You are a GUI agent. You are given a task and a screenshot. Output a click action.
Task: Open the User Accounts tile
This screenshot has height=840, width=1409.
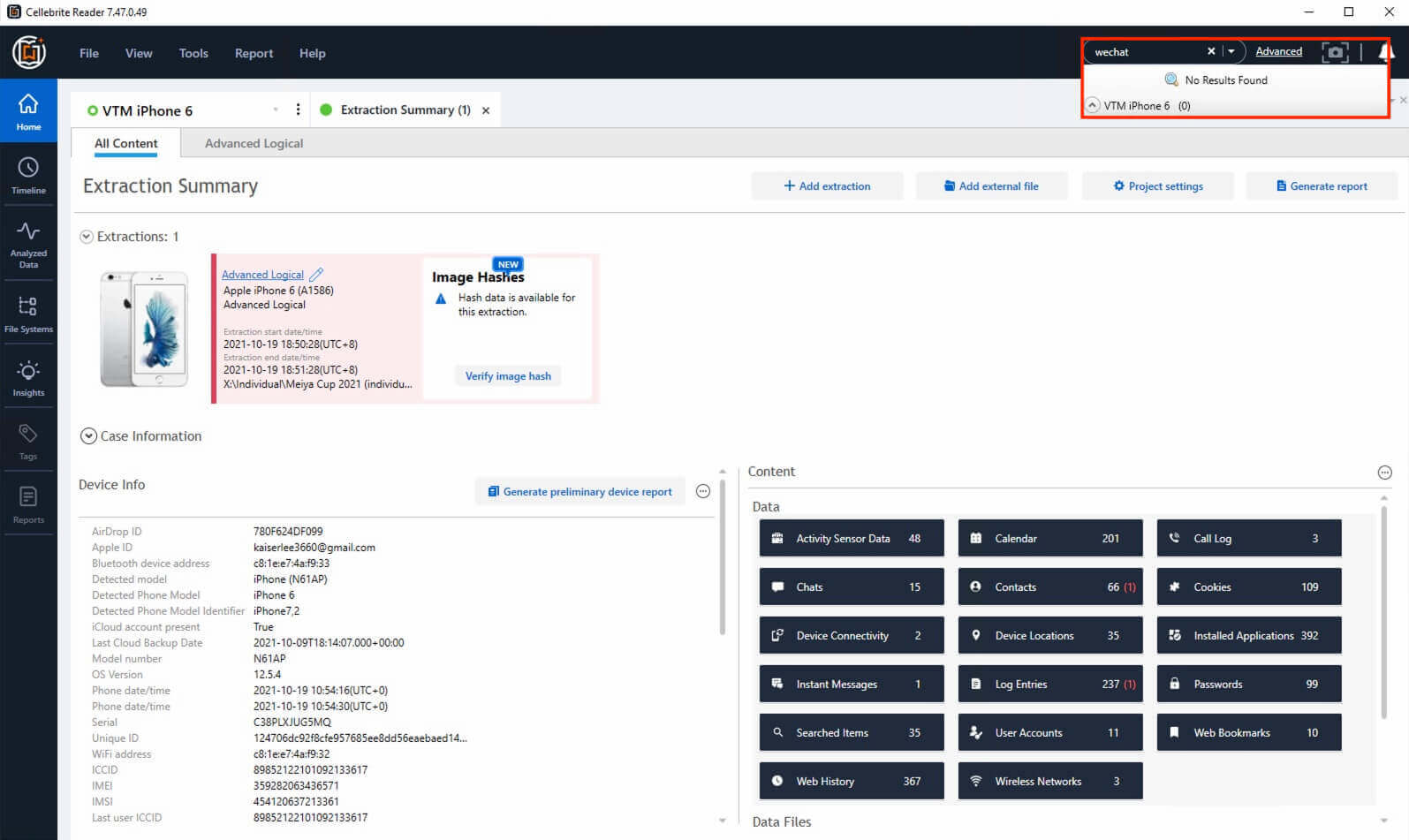(x=1050, y=732)
